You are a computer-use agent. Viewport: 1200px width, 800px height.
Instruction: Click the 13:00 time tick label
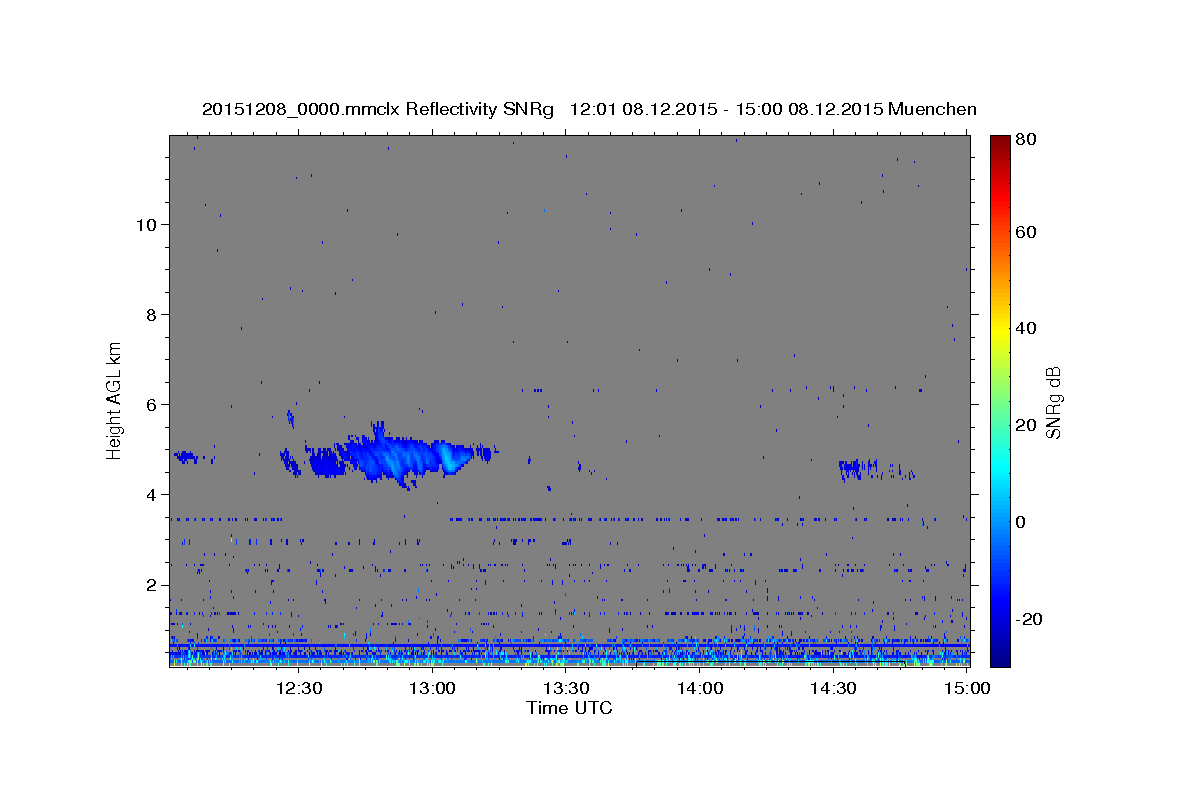(x=433, y=688)
